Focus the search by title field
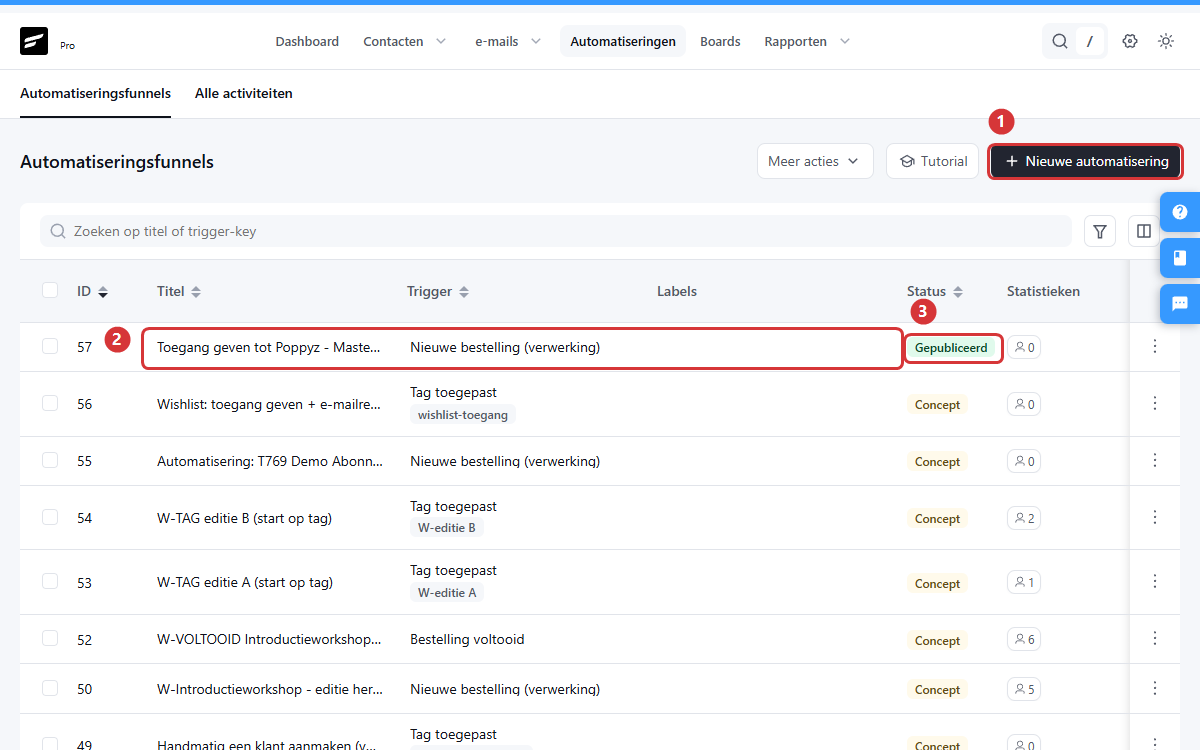Image resolution: width=1200 pixels, height=750 pixels. (x=555, y=231)
